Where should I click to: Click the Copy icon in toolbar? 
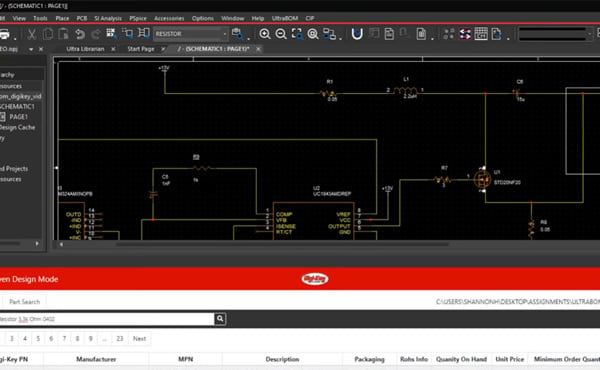click(48, 34)
